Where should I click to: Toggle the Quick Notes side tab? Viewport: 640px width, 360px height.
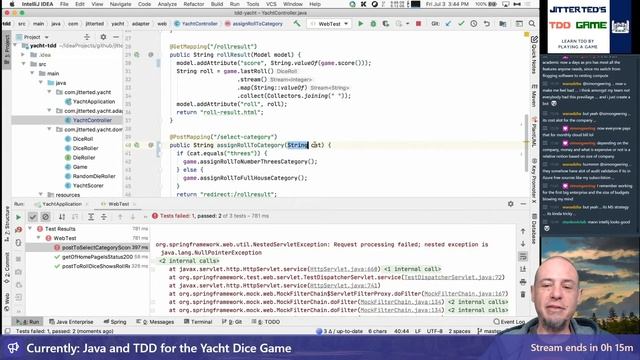click(x=534, y=55)
